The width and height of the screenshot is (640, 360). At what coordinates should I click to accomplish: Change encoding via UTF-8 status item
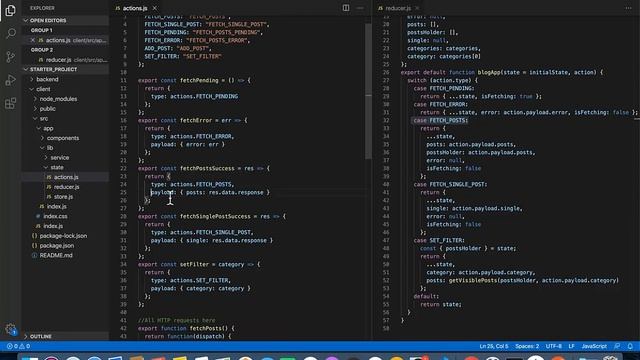(553, 346)
